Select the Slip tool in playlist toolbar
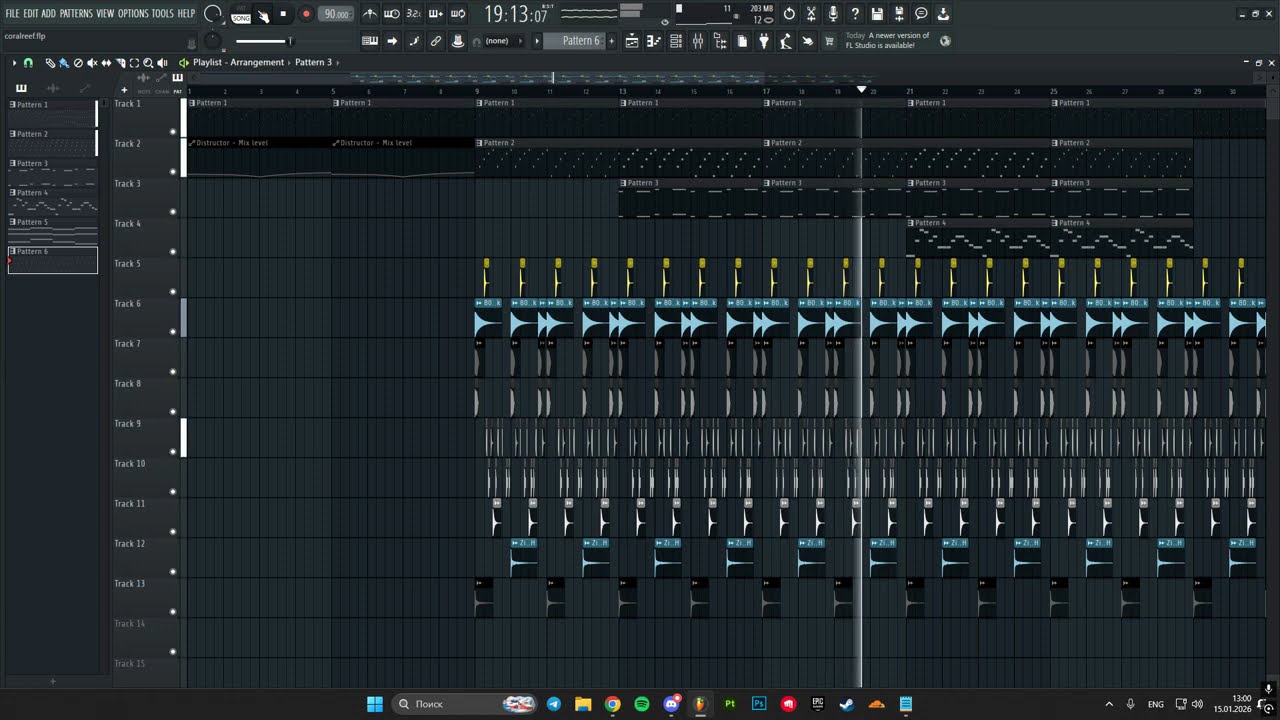Screen dimensions: 1280x720 click(106, 63)
